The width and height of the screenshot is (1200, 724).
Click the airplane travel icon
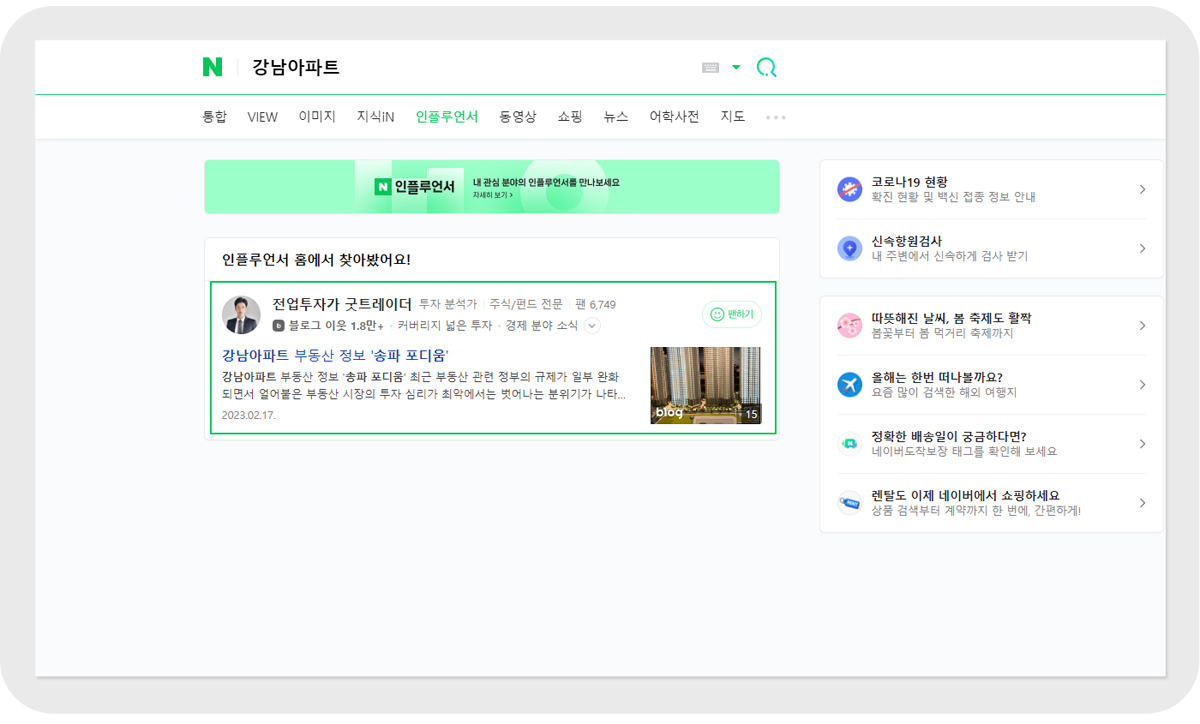[x=849, y=385]
